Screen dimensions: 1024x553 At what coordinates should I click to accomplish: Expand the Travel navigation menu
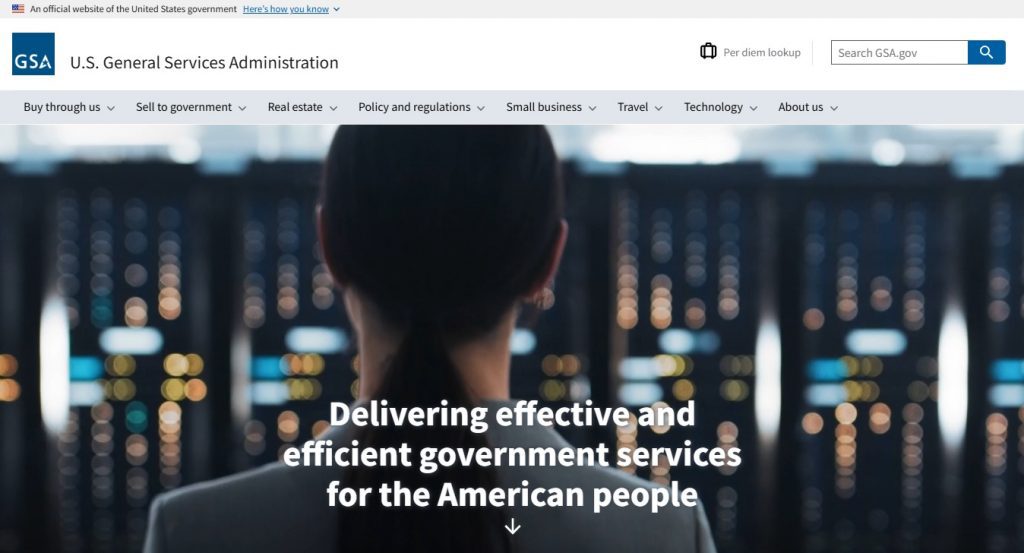[x=639, y=107]
